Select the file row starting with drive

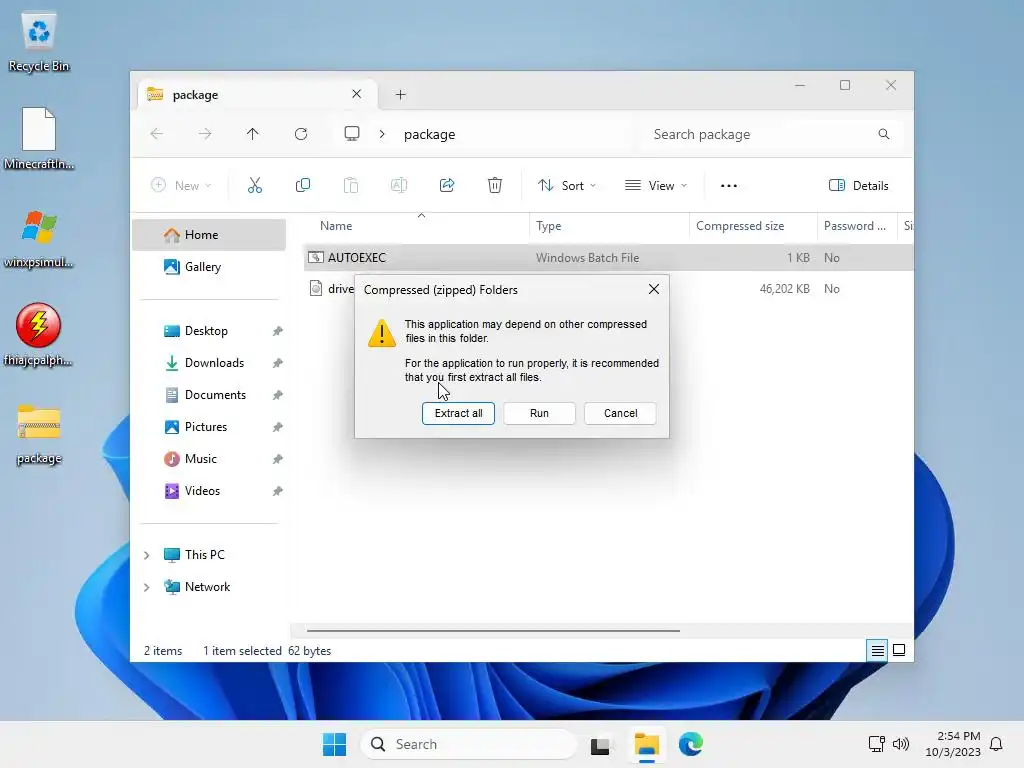point(330,289)
